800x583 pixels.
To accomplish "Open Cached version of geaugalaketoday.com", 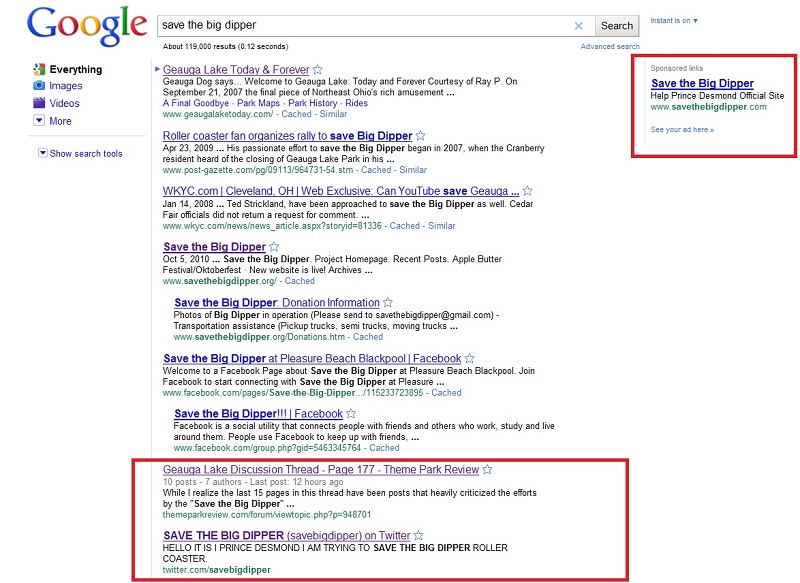I will (x=296, y=114).
